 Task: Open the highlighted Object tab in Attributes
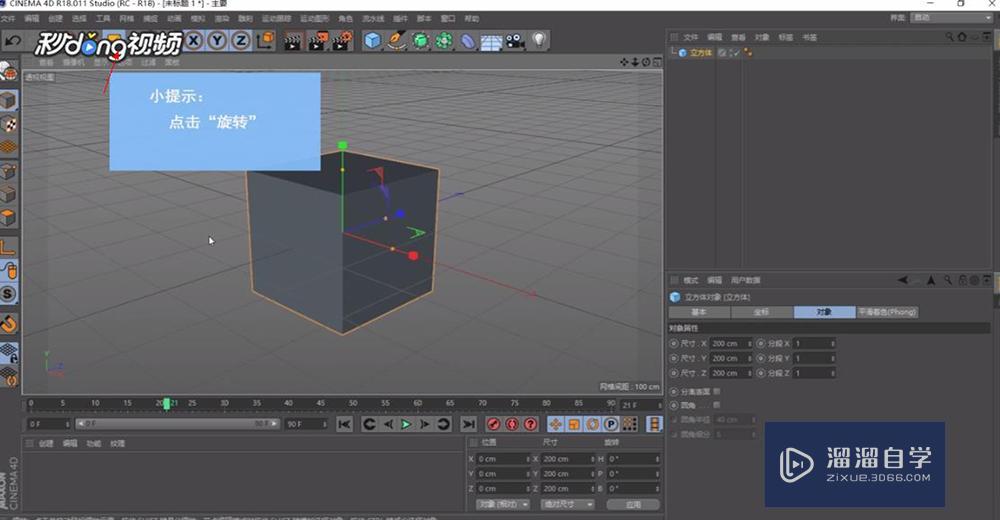[x=824, y=312]
